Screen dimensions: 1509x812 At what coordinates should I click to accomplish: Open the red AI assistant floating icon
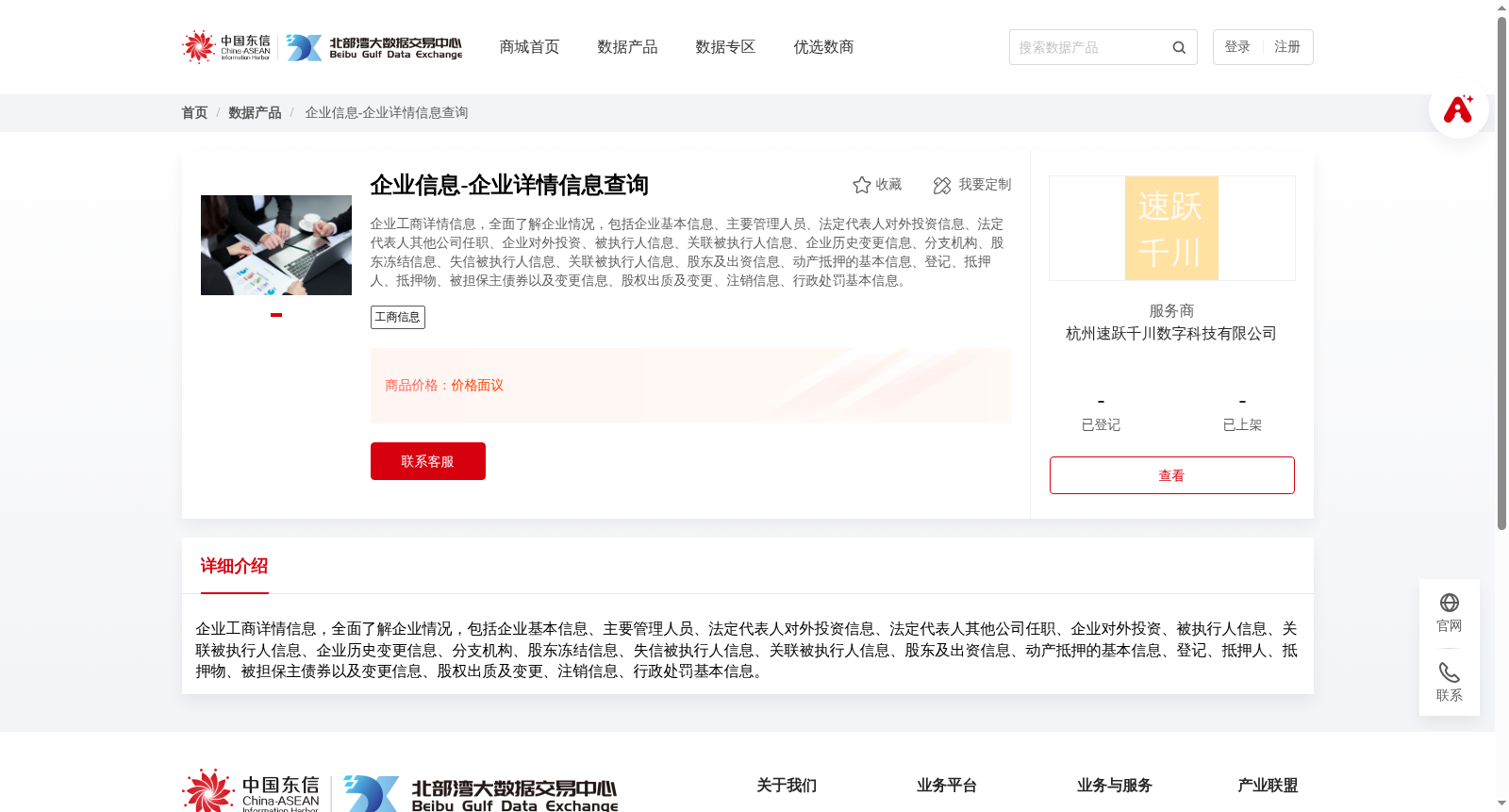[x=1458, y=108]
